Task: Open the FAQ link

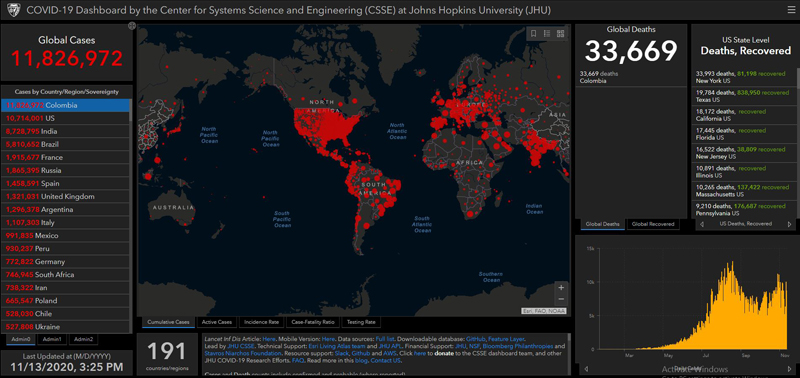Action: (x=298, y=360)
